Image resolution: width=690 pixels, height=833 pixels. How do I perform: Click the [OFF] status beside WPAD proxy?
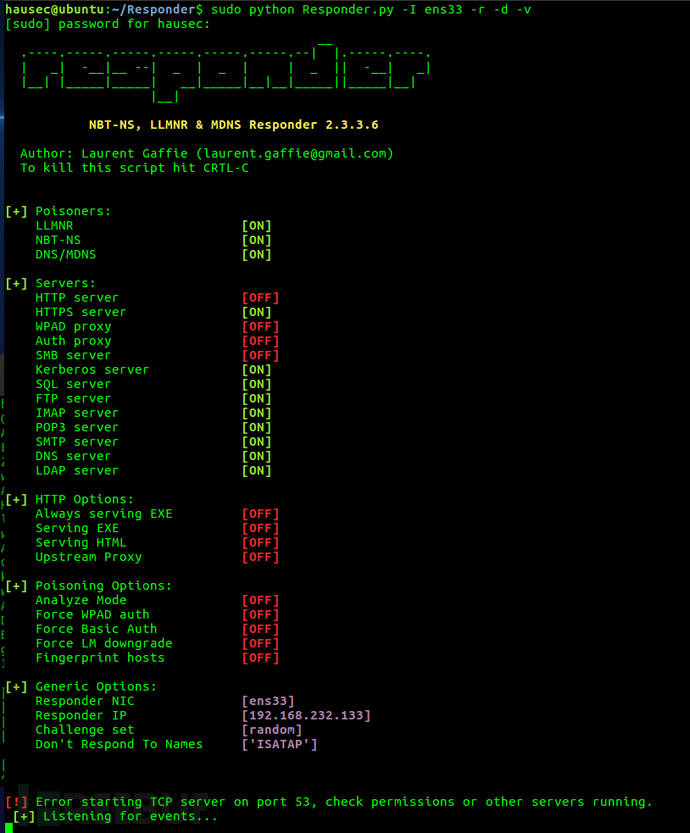point(260,326)
